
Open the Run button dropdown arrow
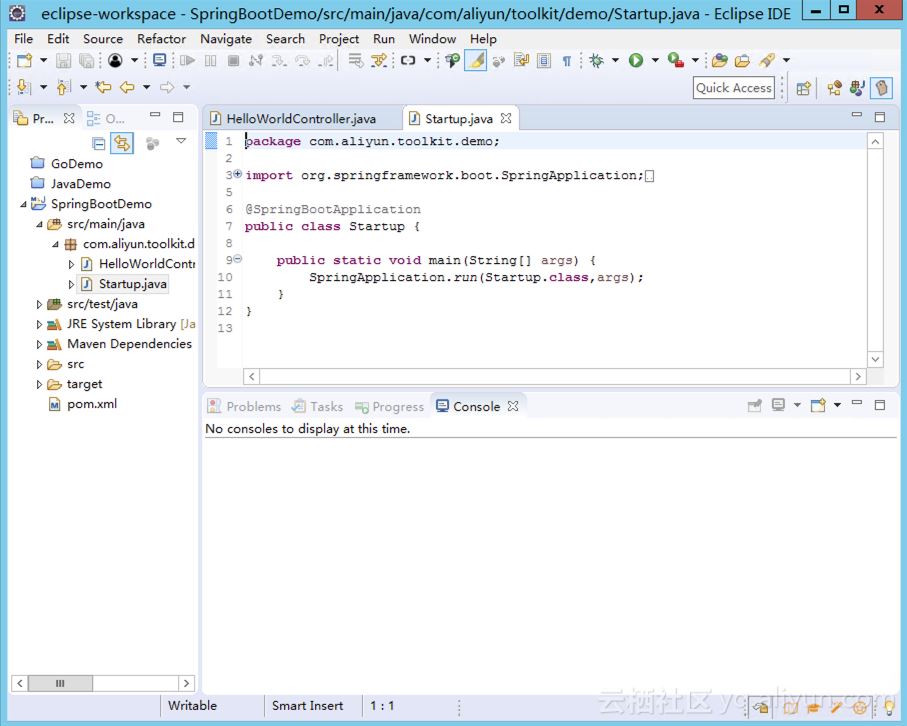655,60
